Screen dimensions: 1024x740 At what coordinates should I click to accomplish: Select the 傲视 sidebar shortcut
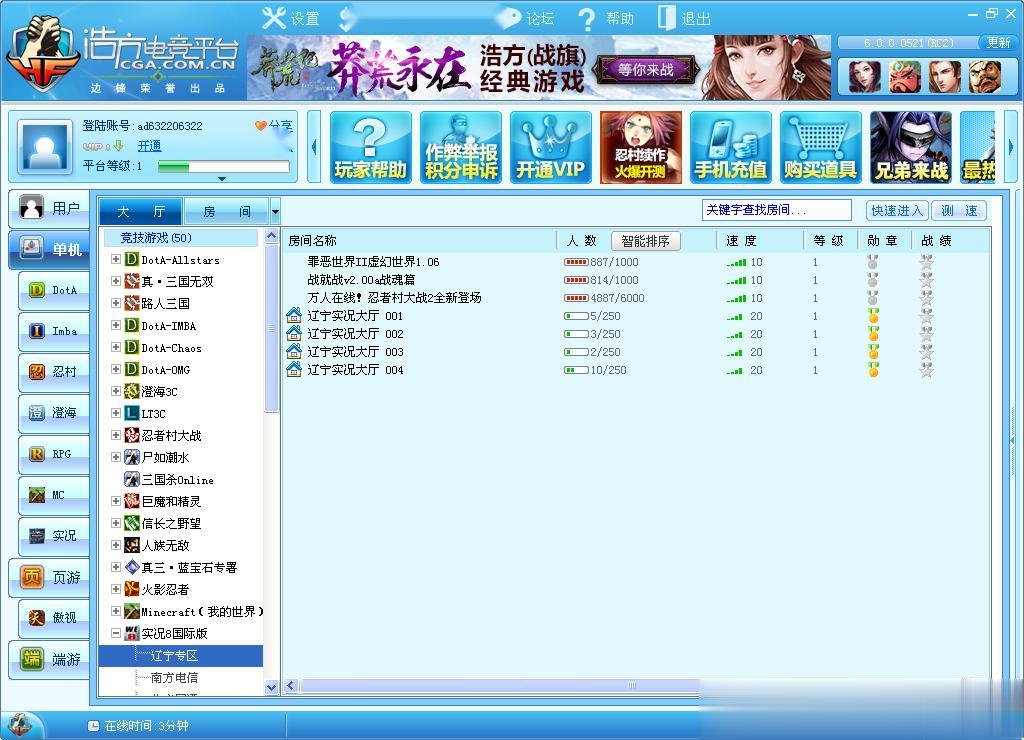54,617
